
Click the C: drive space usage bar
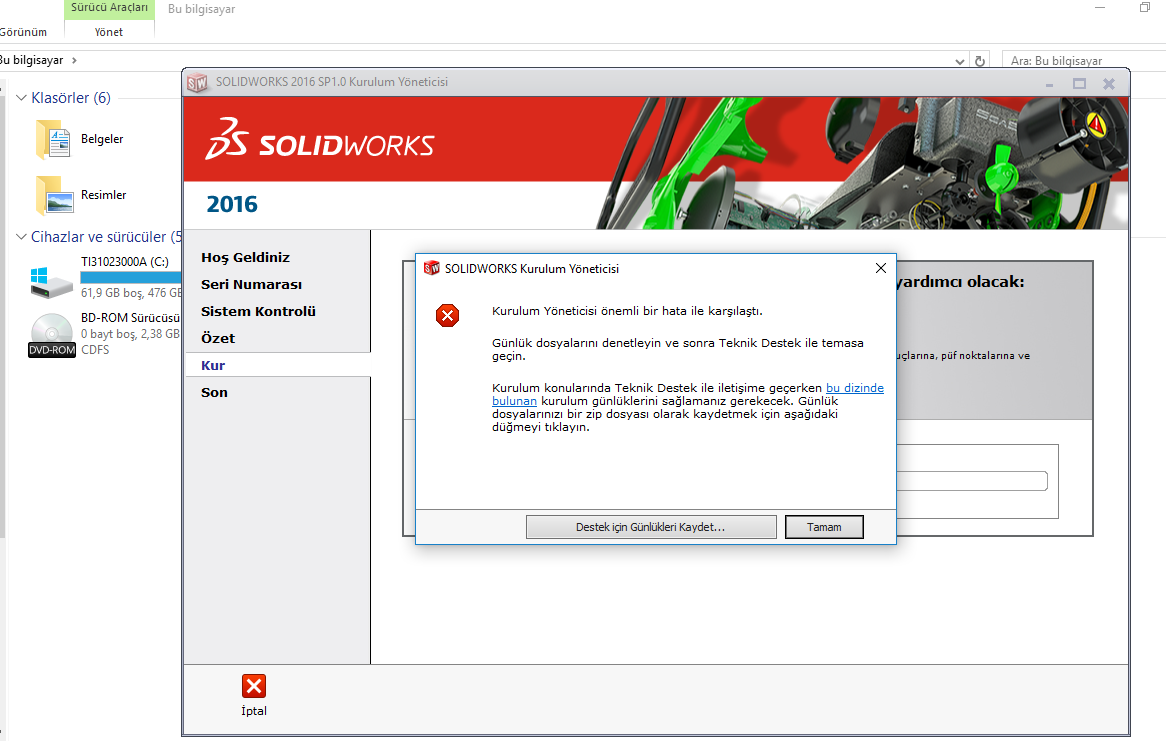130,277
